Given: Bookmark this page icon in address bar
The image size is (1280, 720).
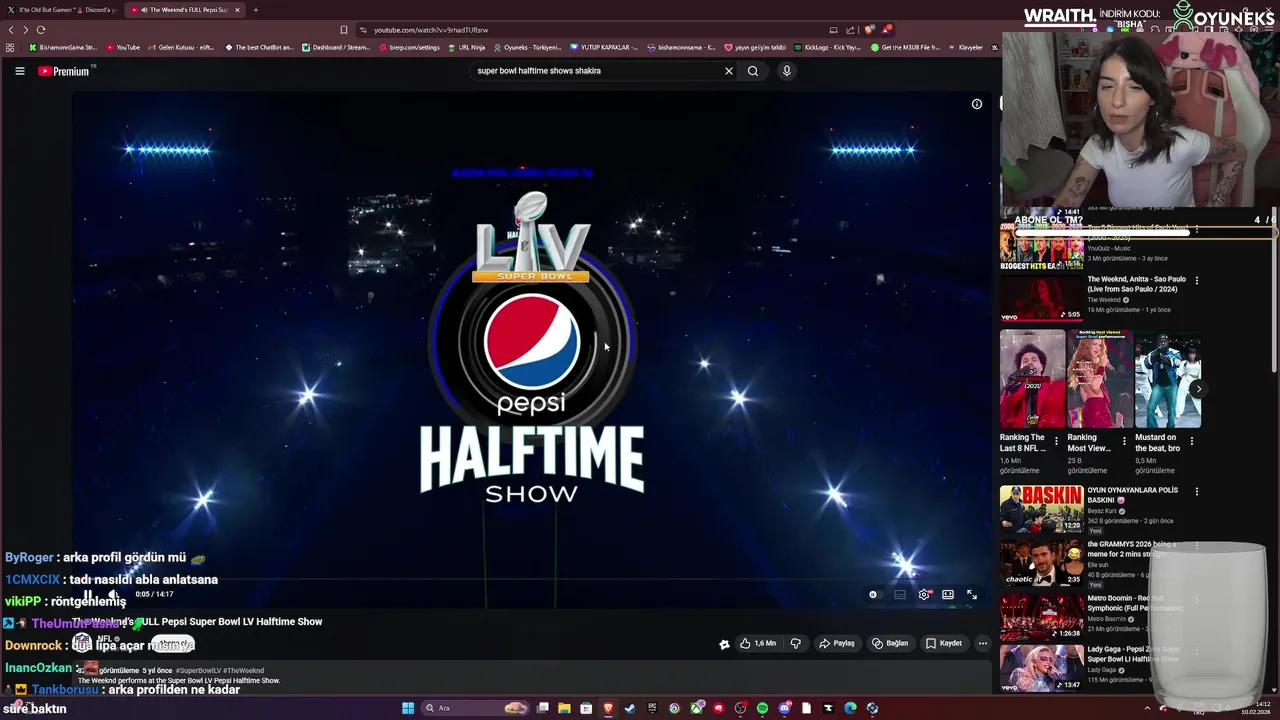Looking at the screenshot, I should (x=344, y=30).
